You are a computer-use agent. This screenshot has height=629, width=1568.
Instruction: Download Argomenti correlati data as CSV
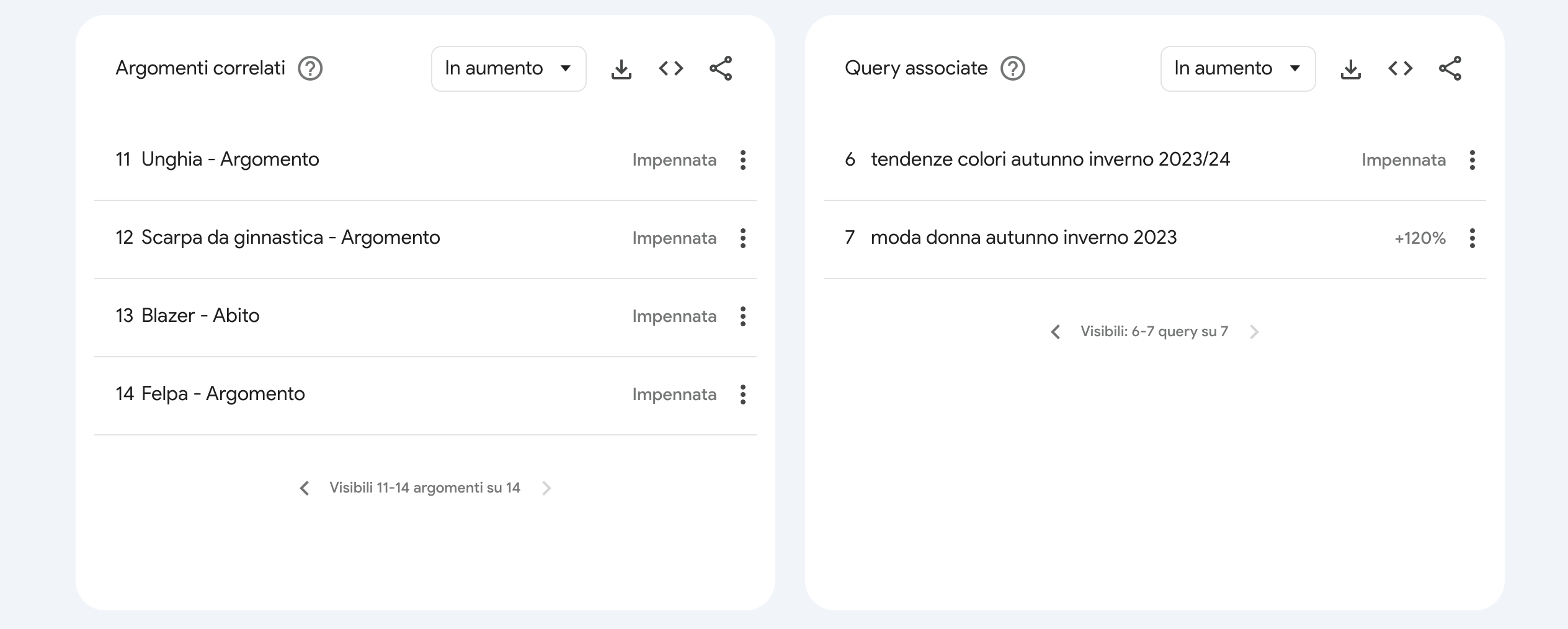click(x=621, y=69)
